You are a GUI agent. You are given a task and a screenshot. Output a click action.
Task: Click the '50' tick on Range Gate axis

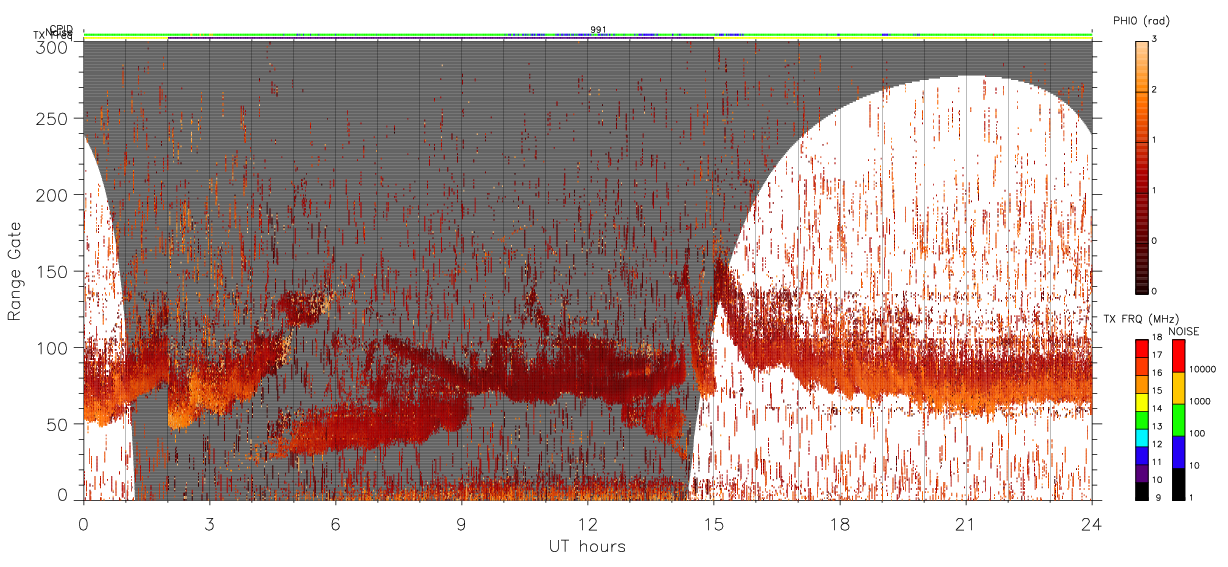coord(58,423)
